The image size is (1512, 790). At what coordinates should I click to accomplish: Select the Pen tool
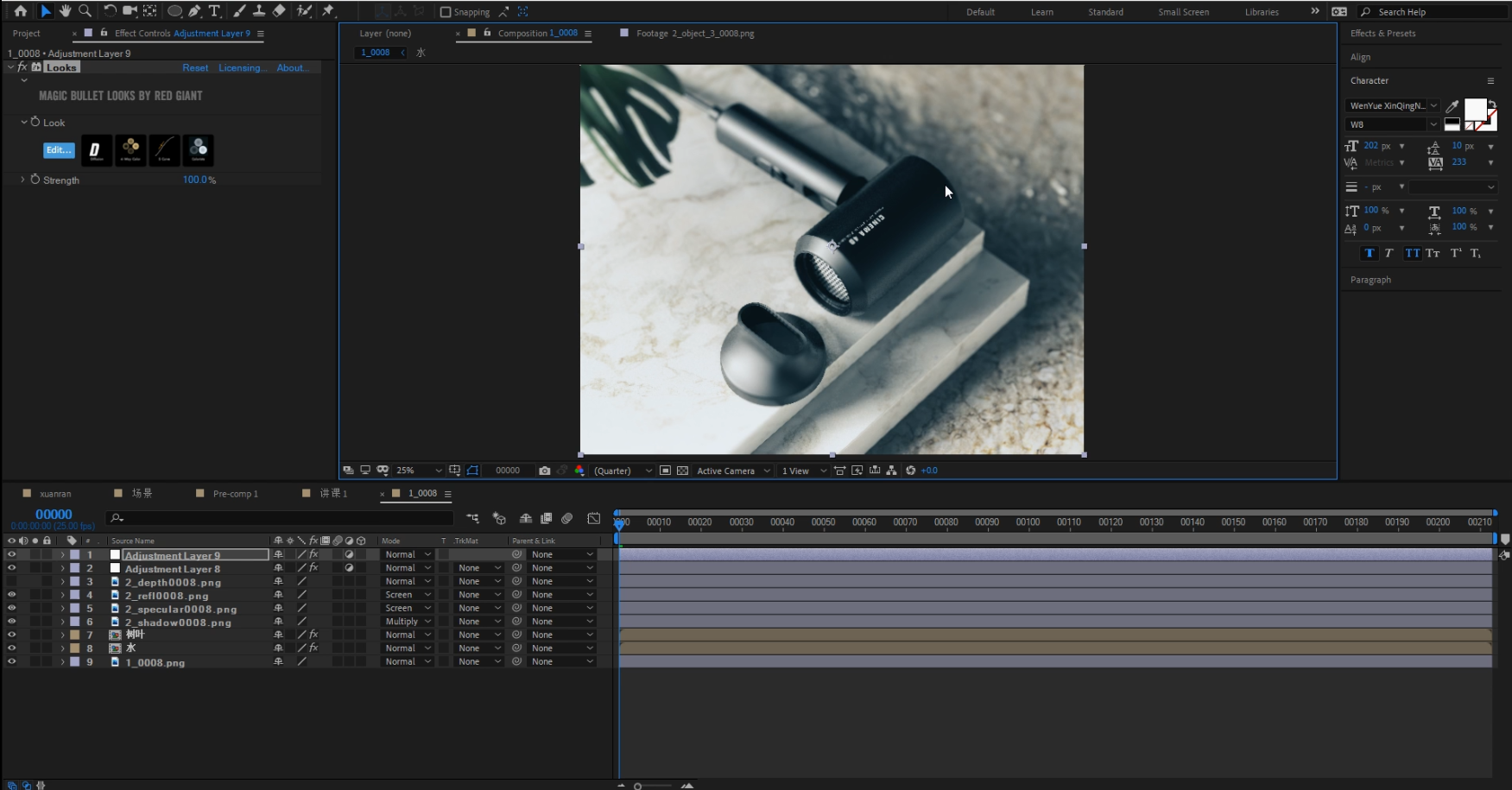194,11
